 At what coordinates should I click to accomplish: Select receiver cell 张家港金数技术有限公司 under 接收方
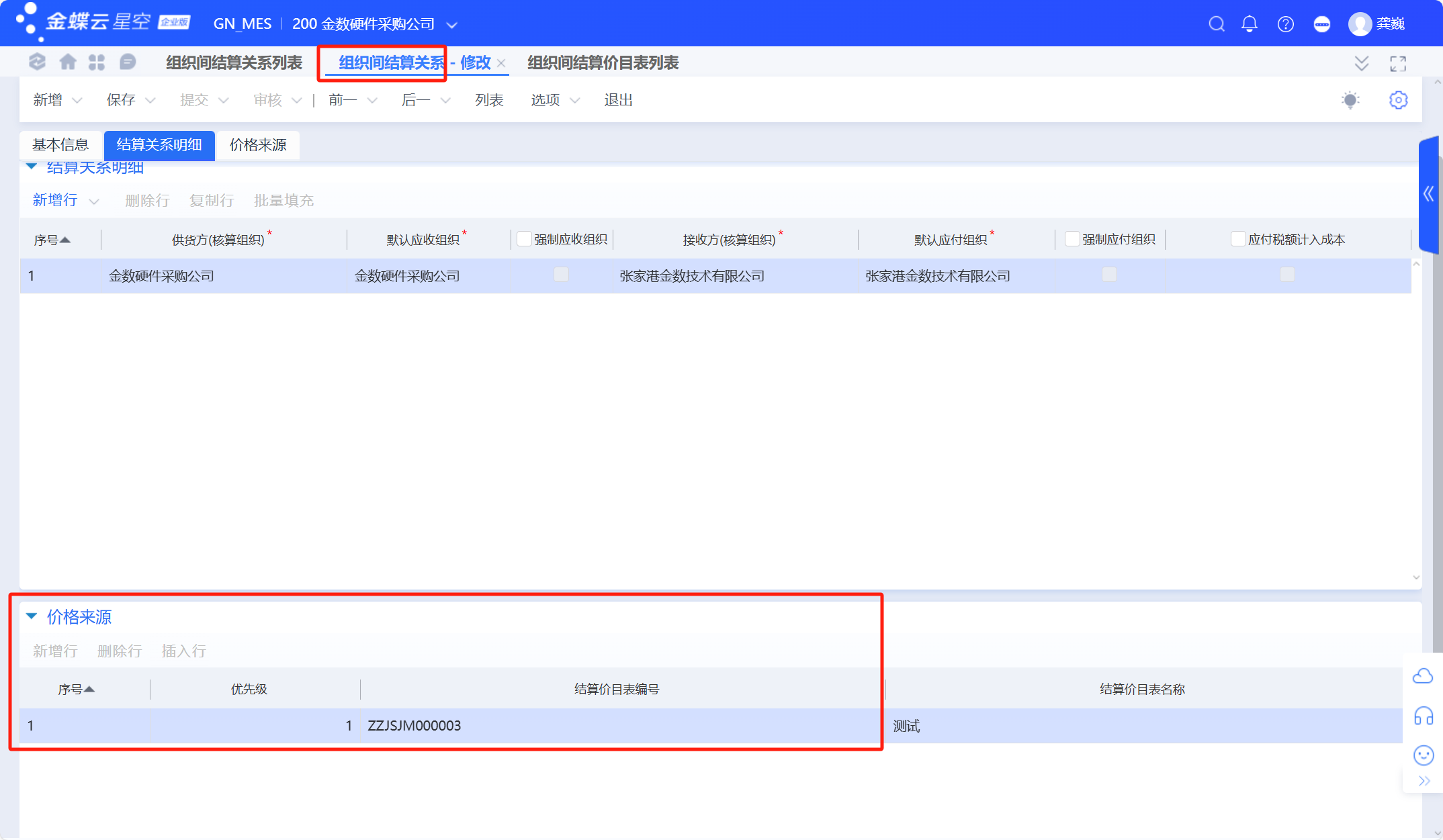[x=736, y=276]
